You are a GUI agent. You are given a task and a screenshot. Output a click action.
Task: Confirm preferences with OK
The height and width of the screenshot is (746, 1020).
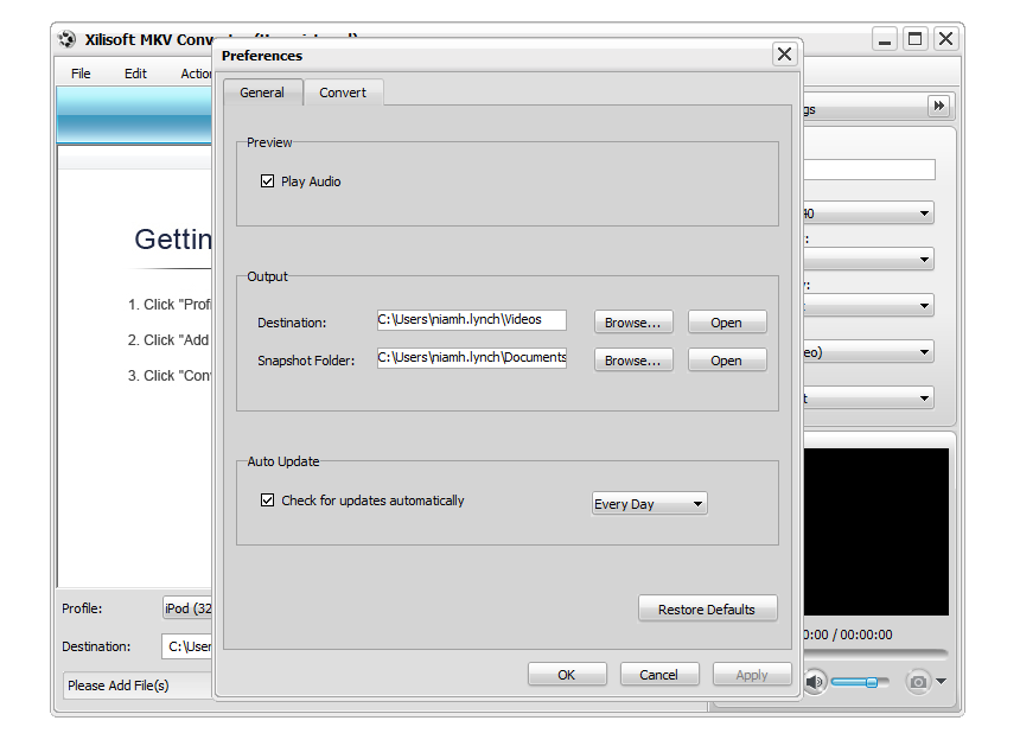click(567, 674)
